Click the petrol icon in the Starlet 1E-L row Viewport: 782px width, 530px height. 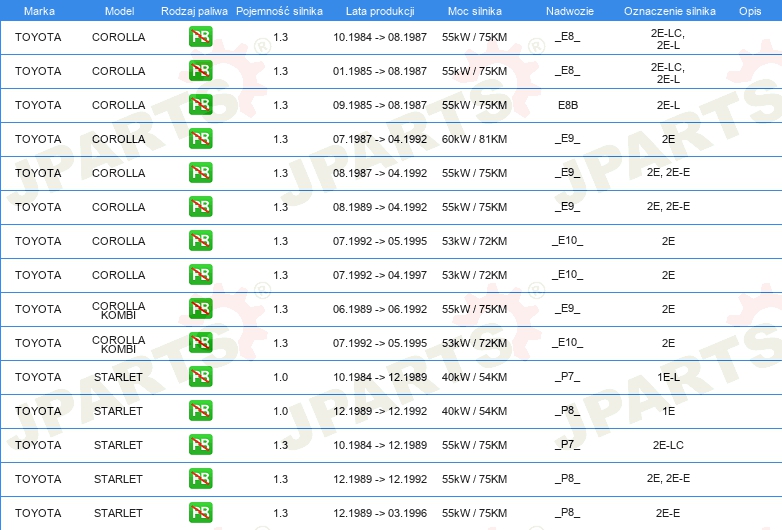(200, 376)
